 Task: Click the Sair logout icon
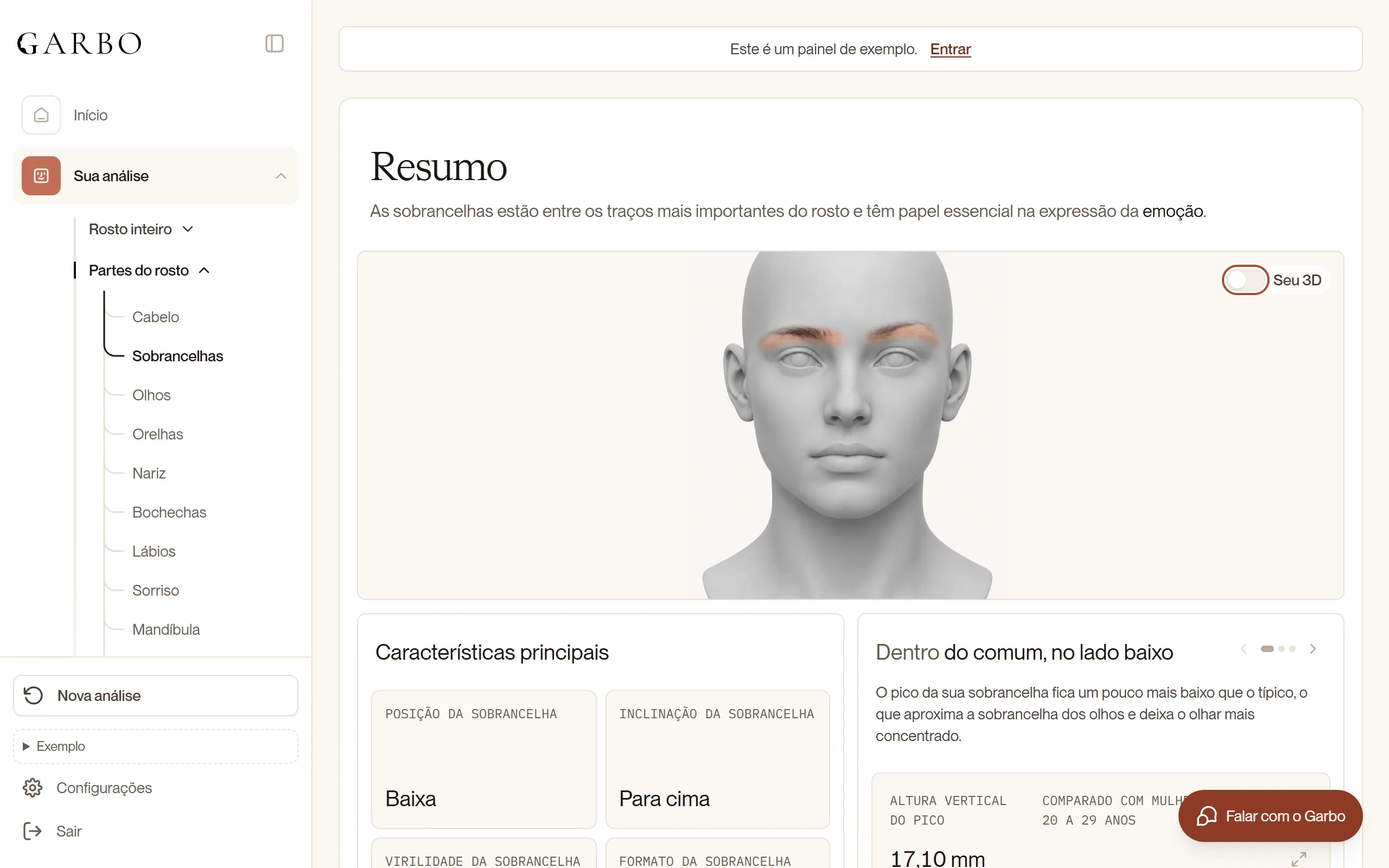(33, 831)
